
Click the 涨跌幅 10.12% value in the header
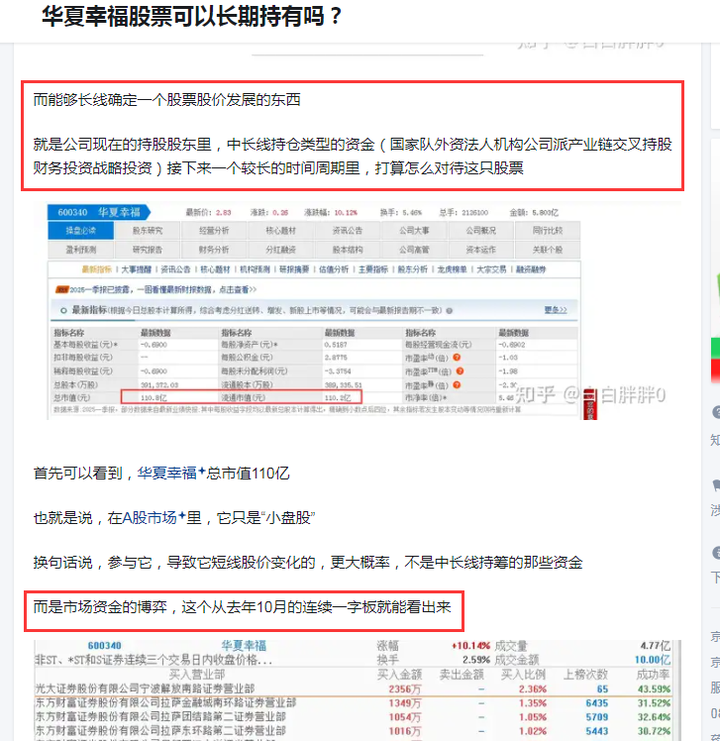pyautogui.click(x=346, y=213)
